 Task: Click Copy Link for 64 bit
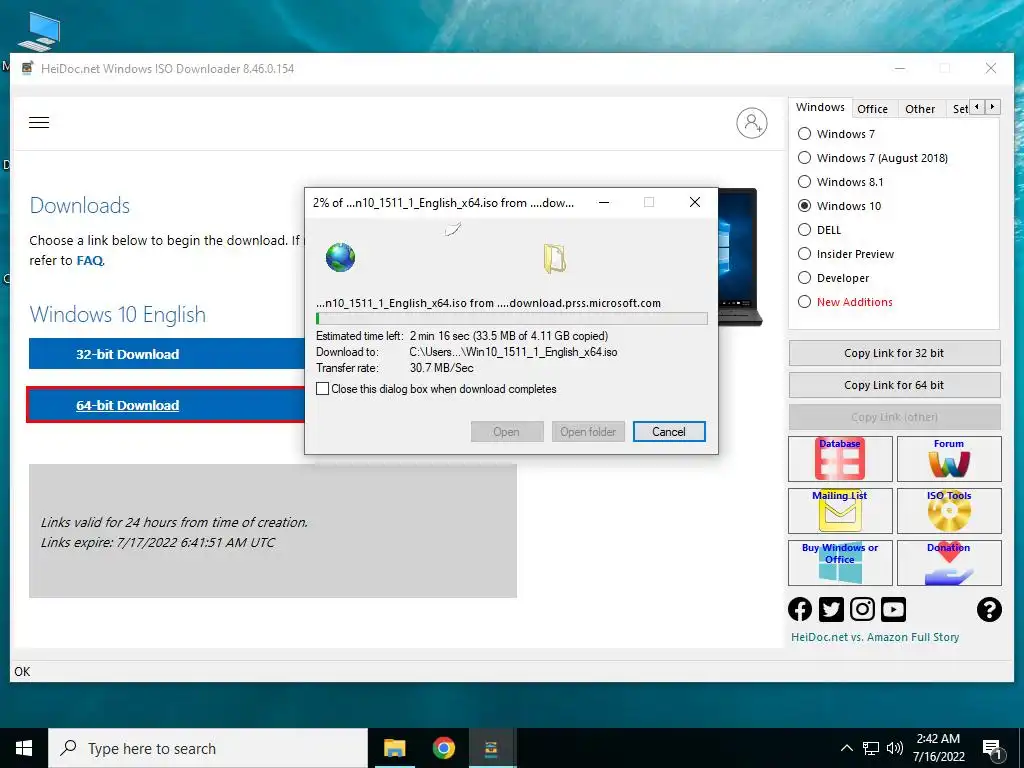coord(894,385)
